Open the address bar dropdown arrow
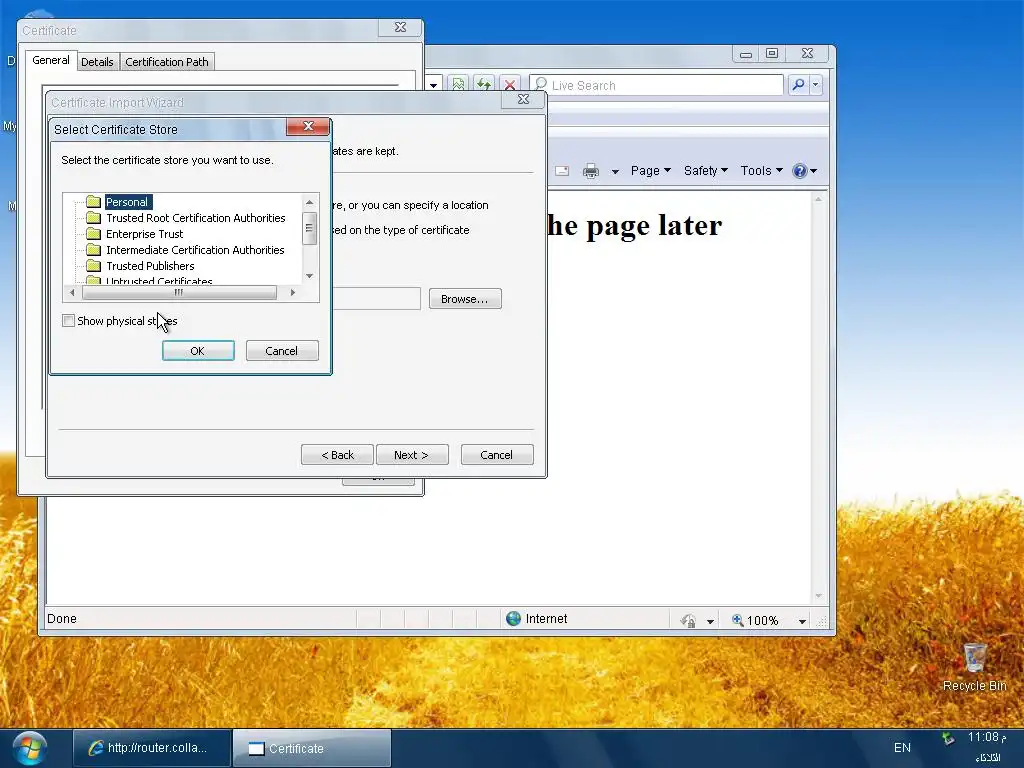This screenshot has height=768, width=1024. tap(433, 86)
